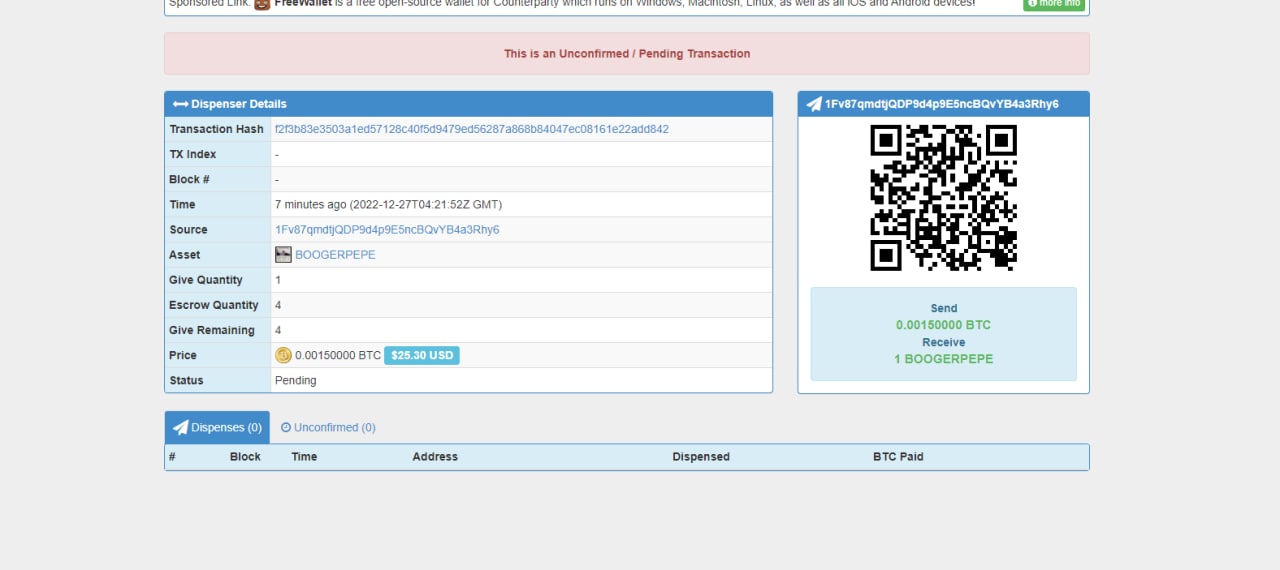Click the green more info button
The height and width of the screenshot is (570, 1280).
[1054, 4]
